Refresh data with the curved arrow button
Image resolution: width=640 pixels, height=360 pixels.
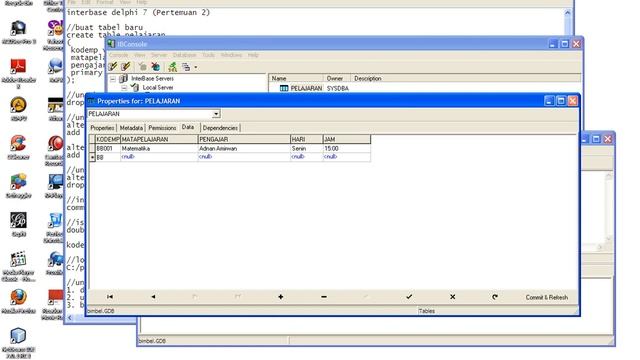495,297
